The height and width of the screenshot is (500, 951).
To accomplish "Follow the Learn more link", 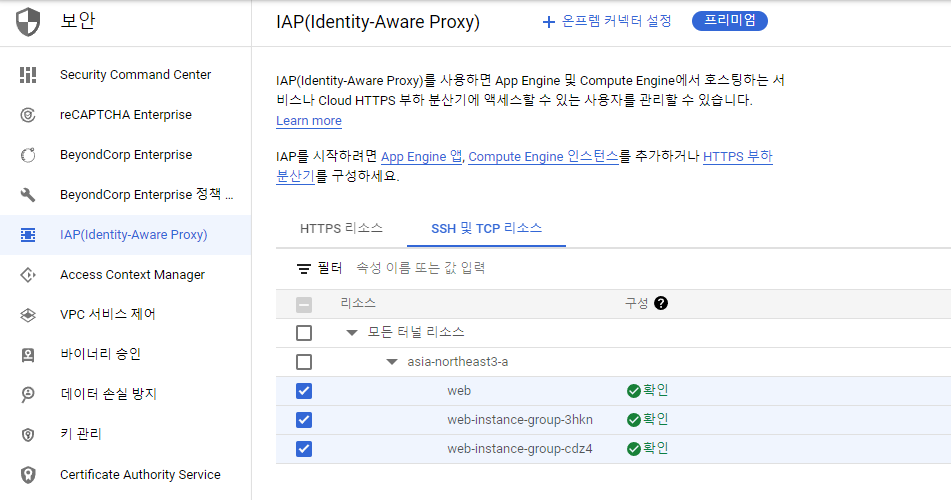I will pyautogui.click(x=309, y=121).
